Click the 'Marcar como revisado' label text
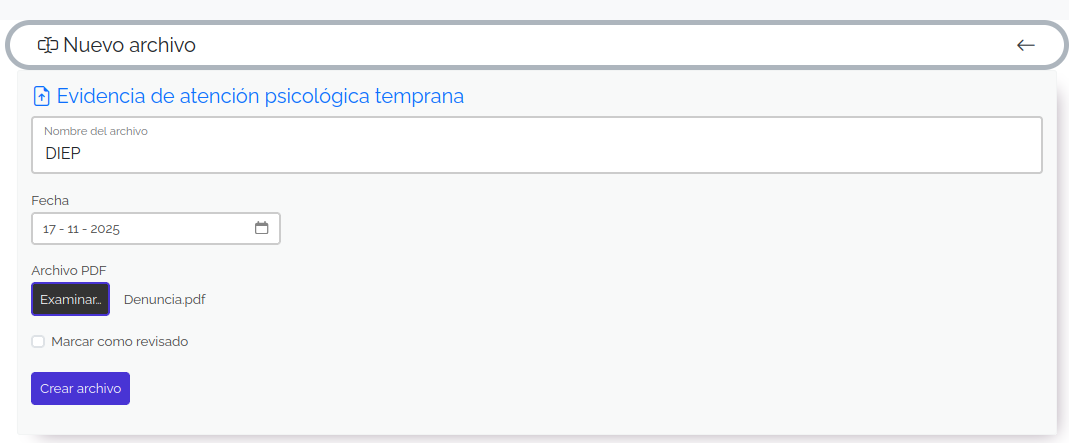This screenshot has width=1069, height=443. [x=119, y=342]
